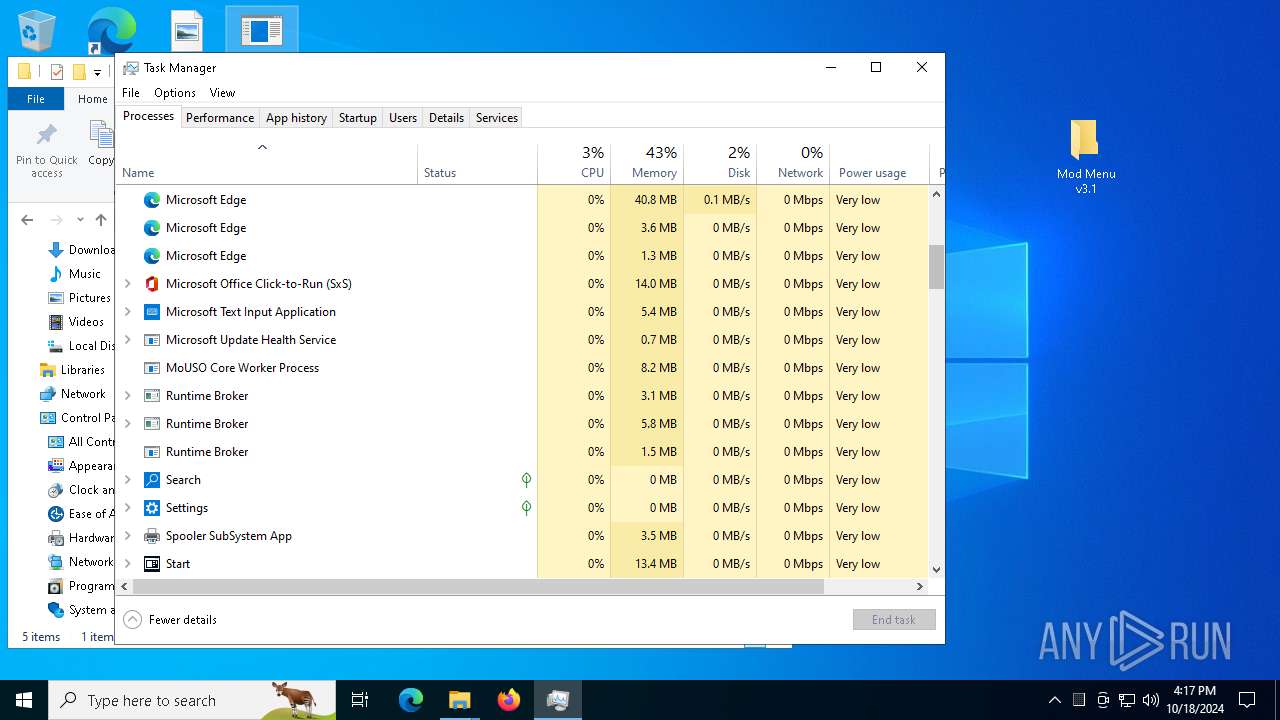Click the Microsoft Update Health Service icon
The height and width of the screenshot is (720, 1280).
click(152, 340)
